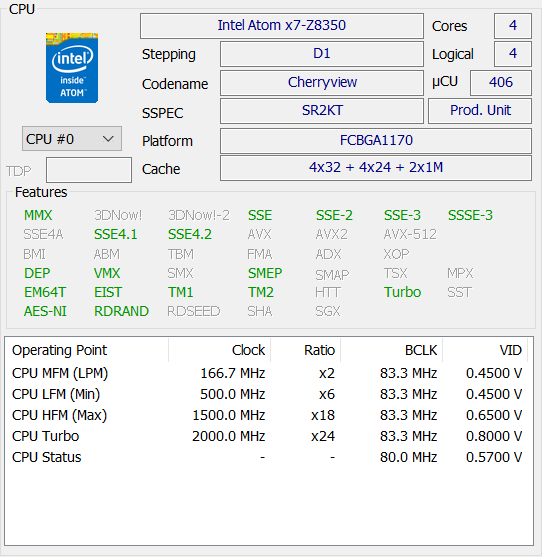Click the 0.8000 V VID value
542x557 pixels.
tap(494, 436)
